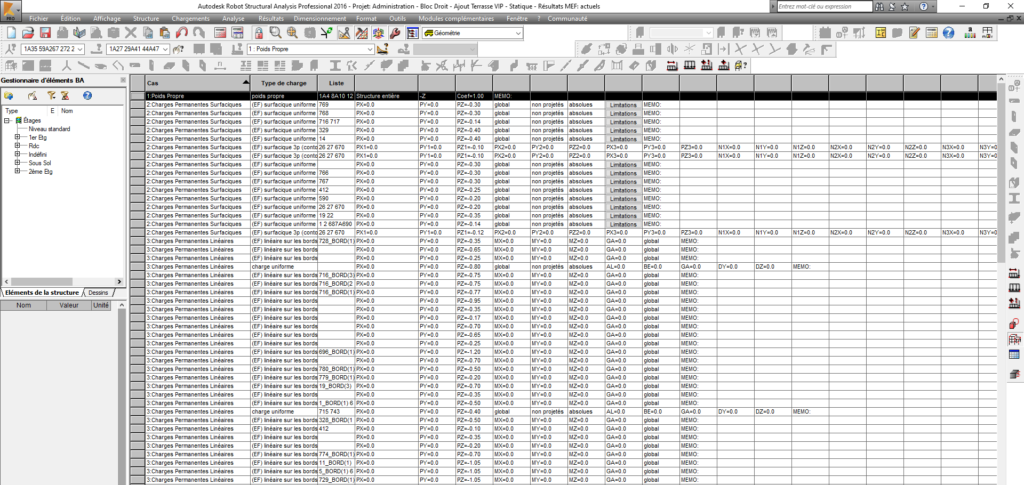Image resolution: width=1024 pixels, height=485 pixels.
Task: Click the star favorites icon in title bar
Action: coord(906,6)
